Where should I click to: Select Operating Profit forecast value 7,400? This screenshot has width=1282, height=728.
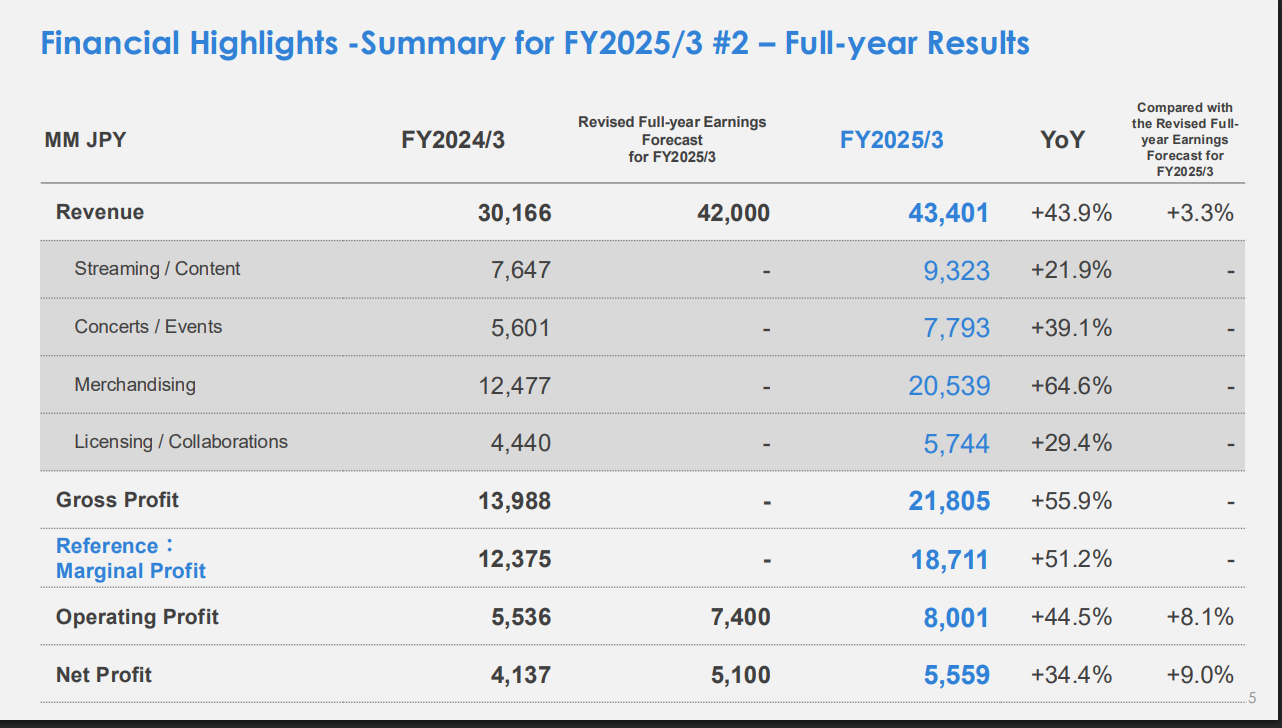741,617
